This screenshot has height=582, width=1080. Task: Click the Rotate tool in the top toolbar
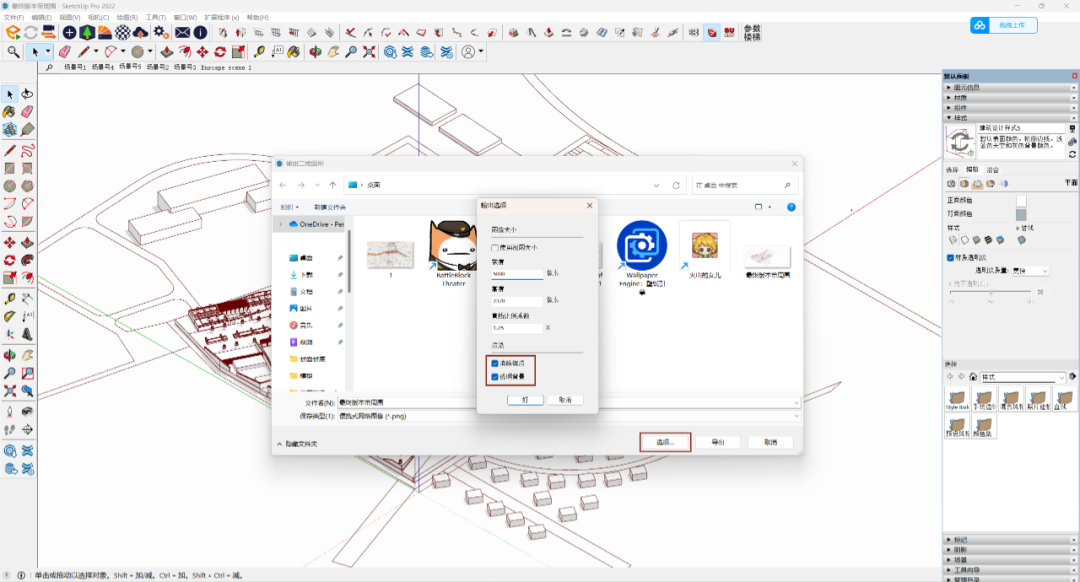220,51
